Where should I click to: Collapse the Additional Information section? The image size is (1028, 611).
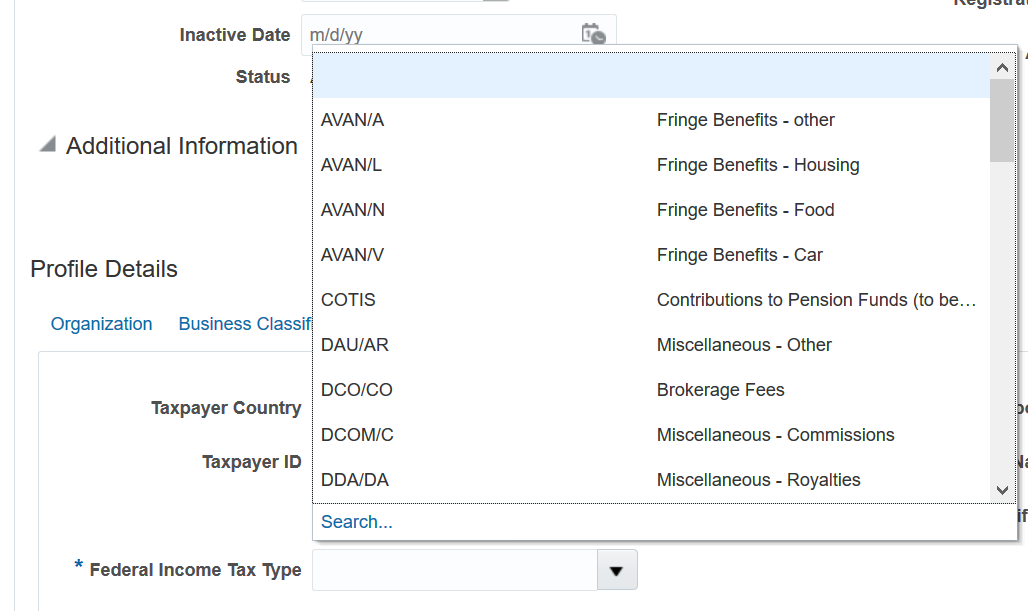[45, 143]
